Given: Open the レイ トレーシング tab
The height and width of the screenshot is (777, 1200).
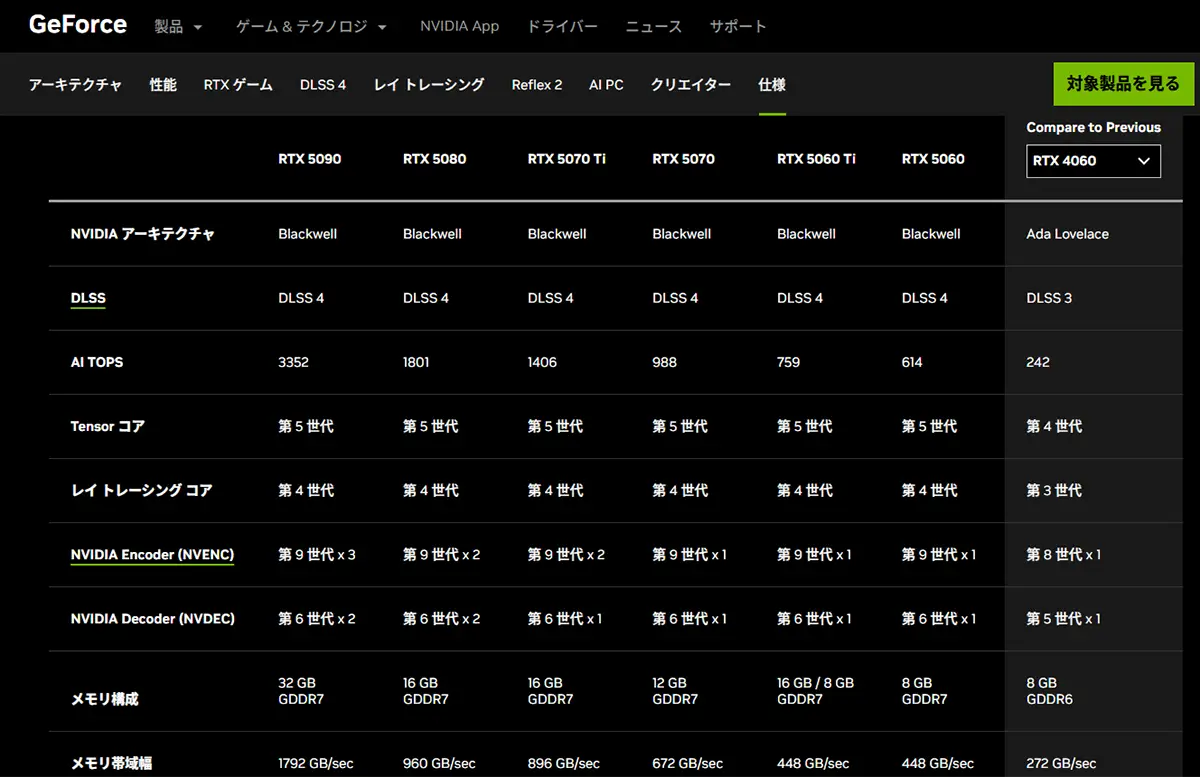Looking at the screenshot, I should (429, 85).
